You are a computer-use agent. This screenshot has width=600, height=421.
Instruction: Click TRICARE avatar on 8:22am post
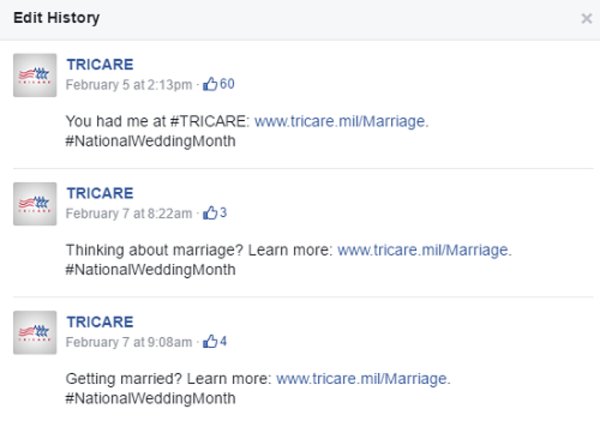(34, 204)
